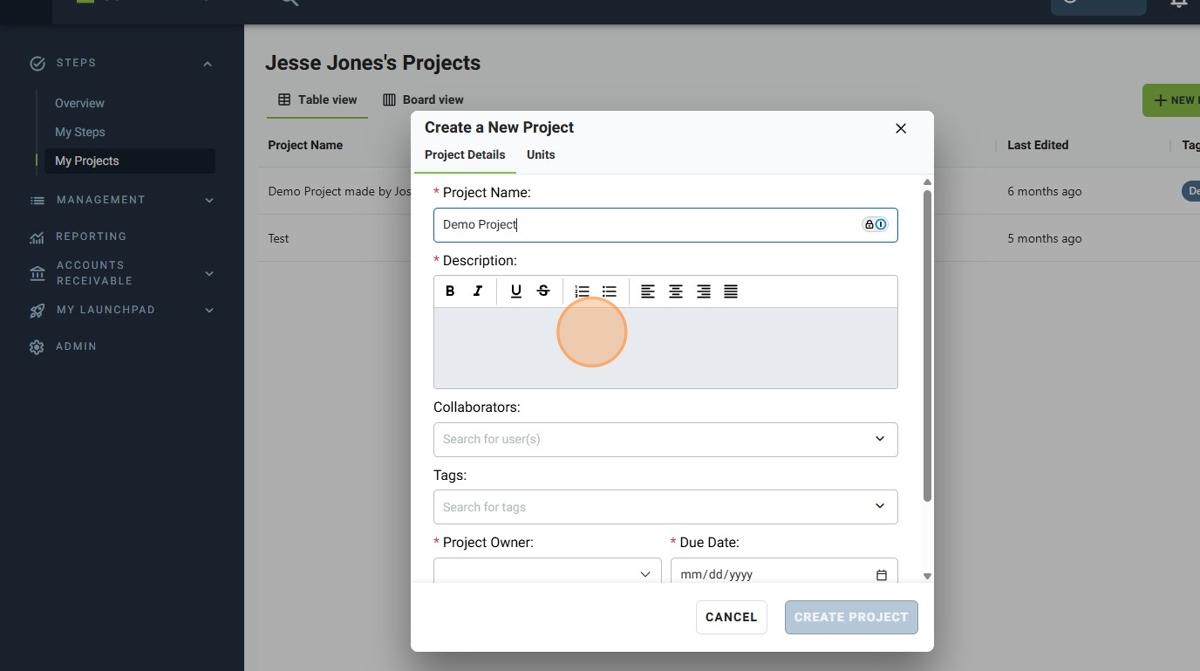Expand the Management sidebar section

209,200
